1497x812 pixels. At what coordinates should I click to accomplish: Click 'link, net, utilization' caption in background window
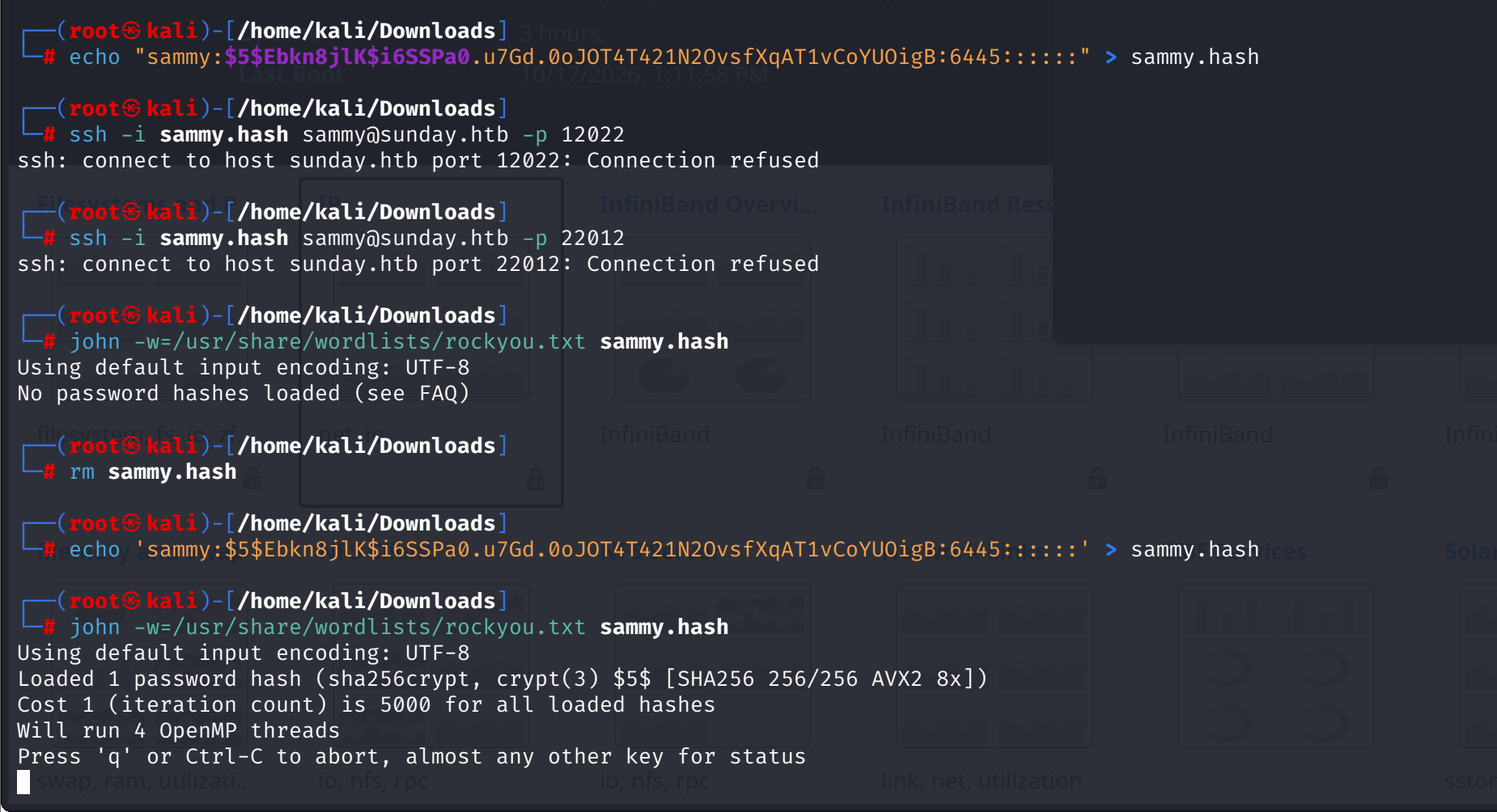click(x=982, y=781)
